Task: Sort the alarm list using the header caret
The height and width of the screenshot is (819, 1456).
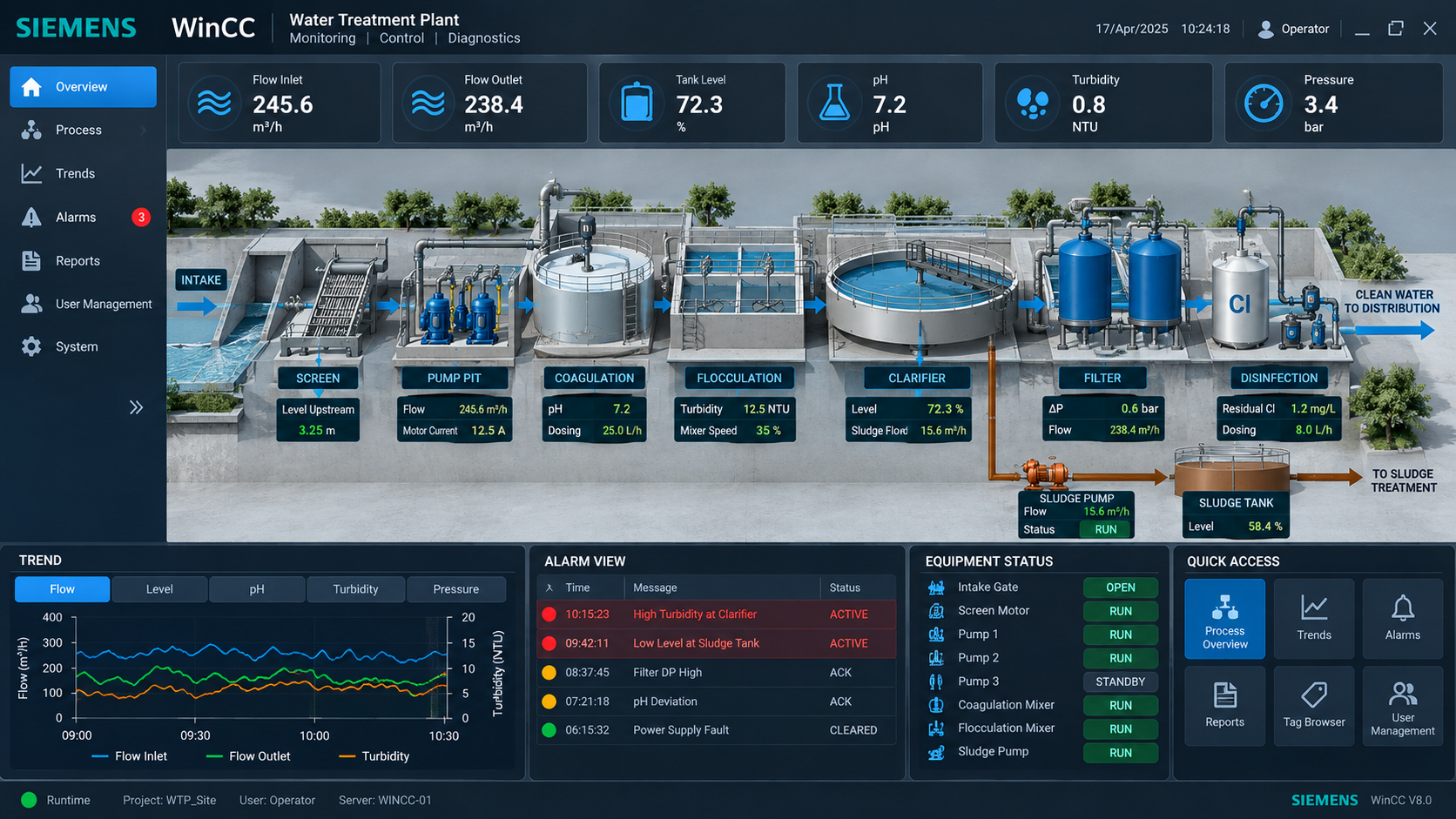Action: (549, 588)
